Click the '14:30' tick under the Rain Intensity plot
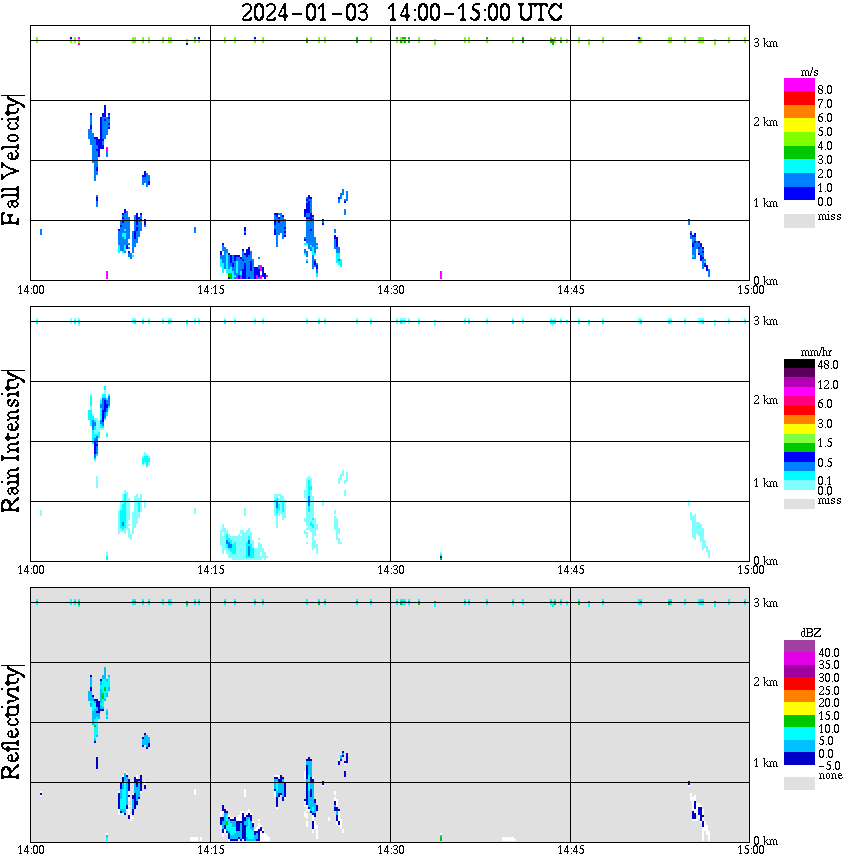Image resolution: width=850 pixels, height=868 pixels. [391, 570]
